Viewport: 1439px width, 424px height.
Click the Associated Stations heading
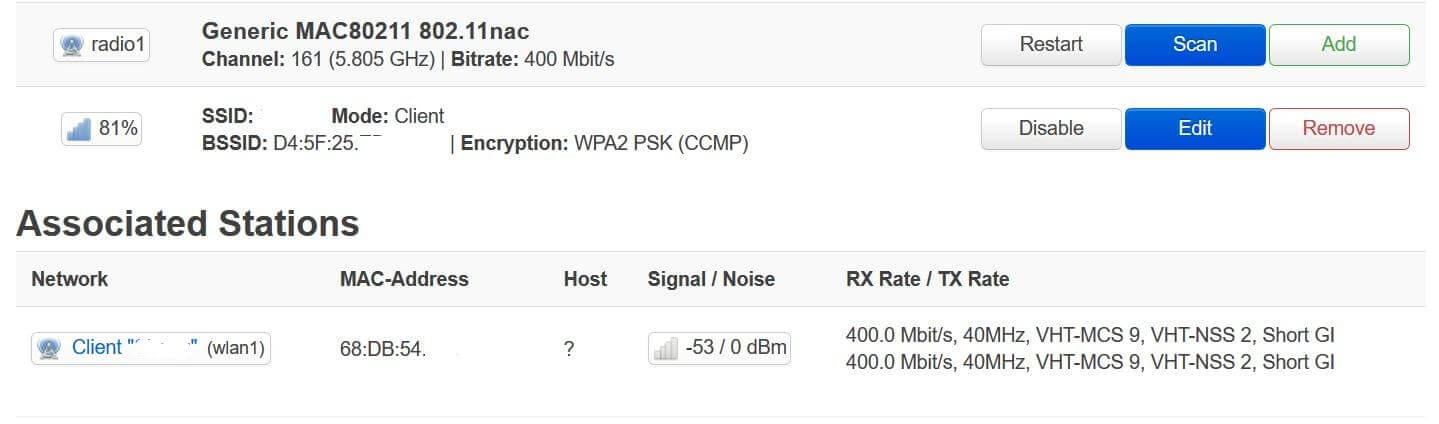(188, 223)
